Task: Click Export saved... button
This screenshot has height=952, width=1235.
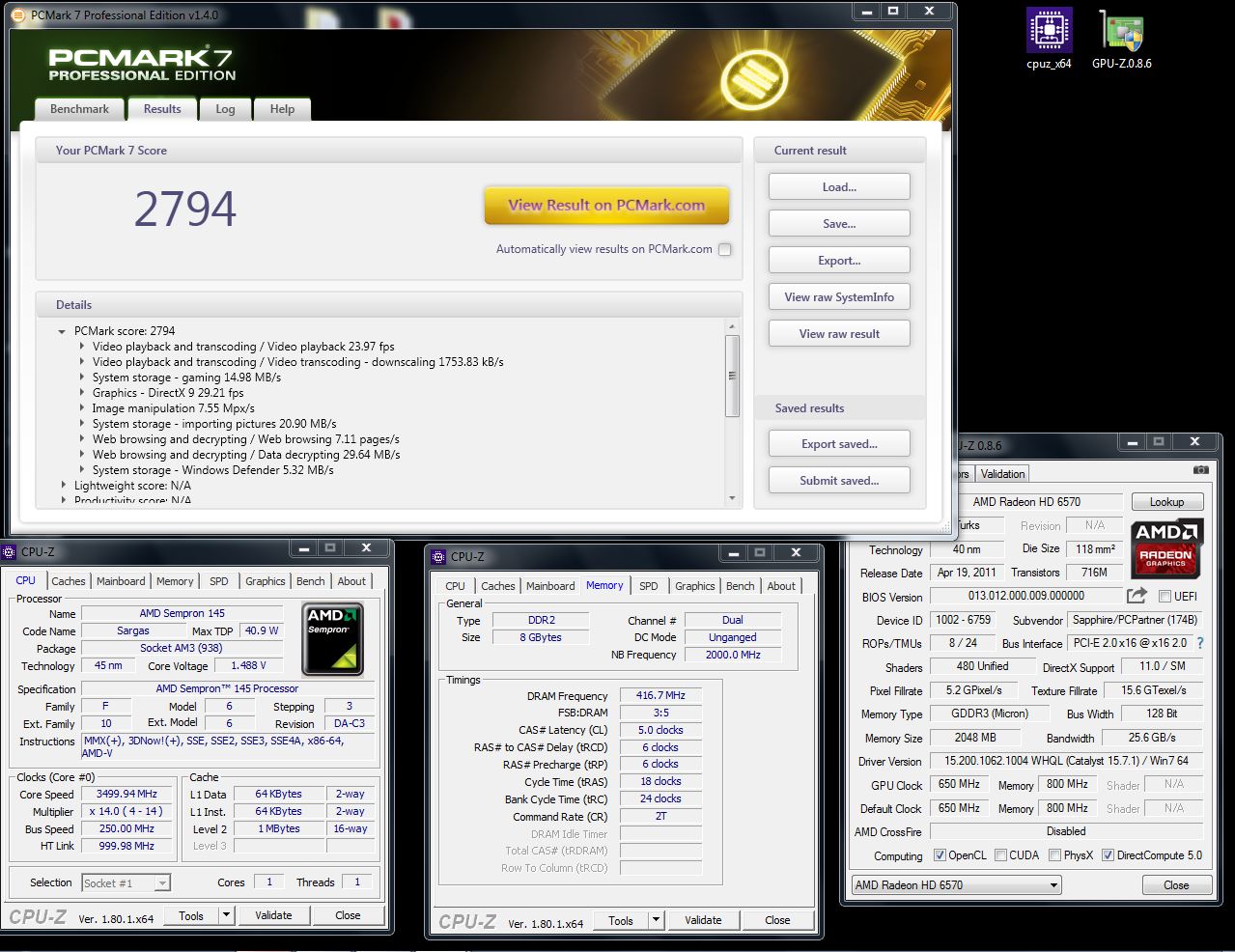Action: click(839, 443)
